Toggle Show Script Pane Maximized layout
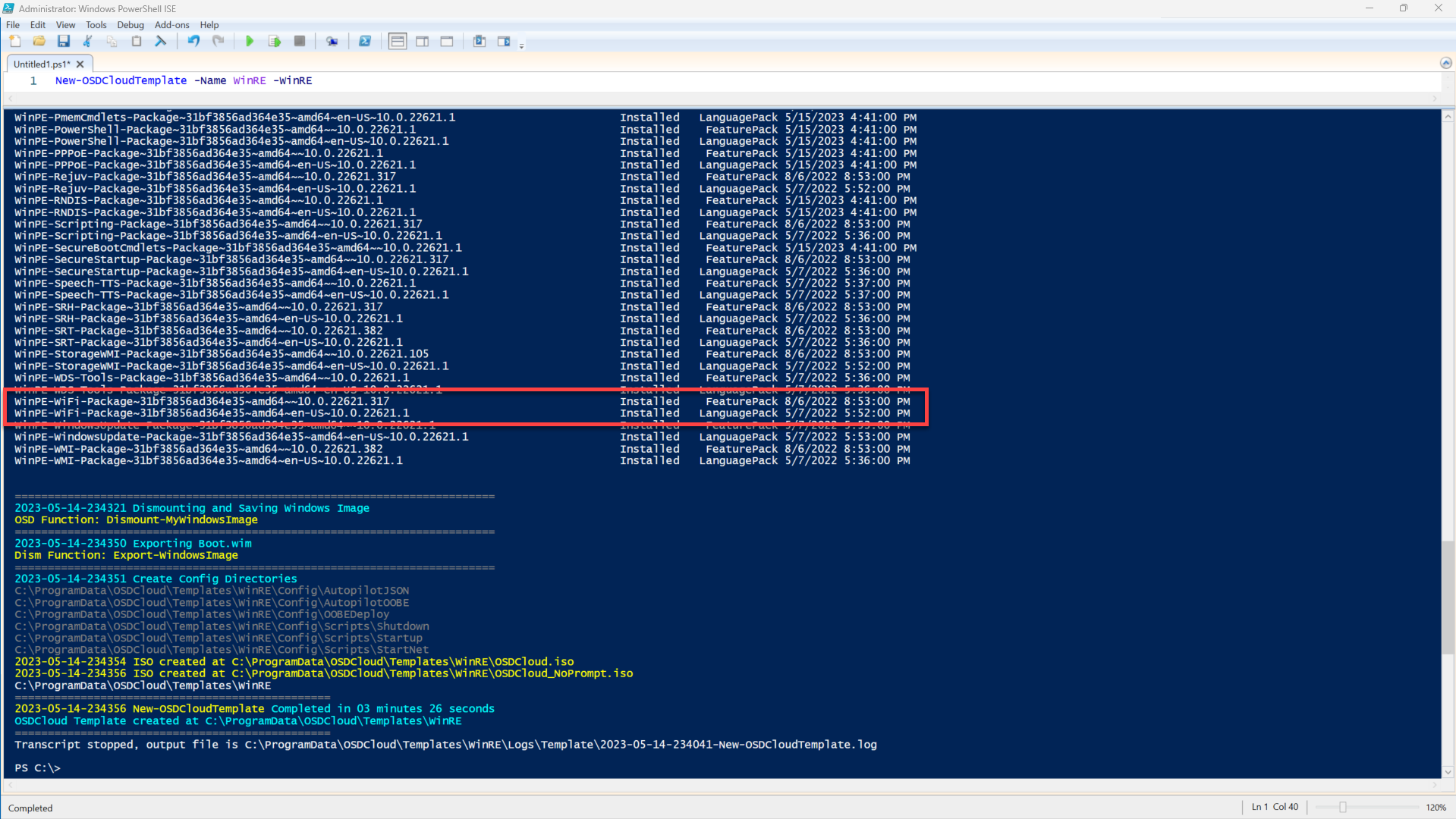The image size is (1456, 819). tap(447, 42)
